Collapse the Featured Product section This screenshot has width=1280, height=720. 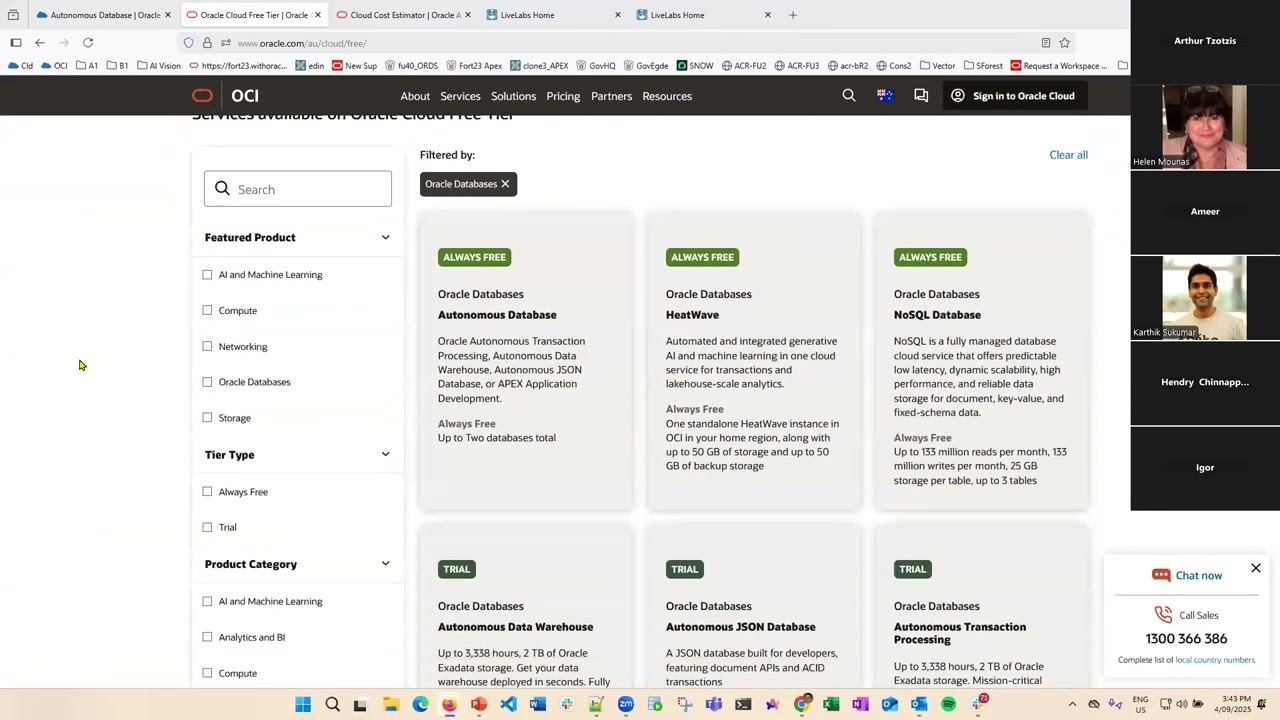[x=385, y=238]
